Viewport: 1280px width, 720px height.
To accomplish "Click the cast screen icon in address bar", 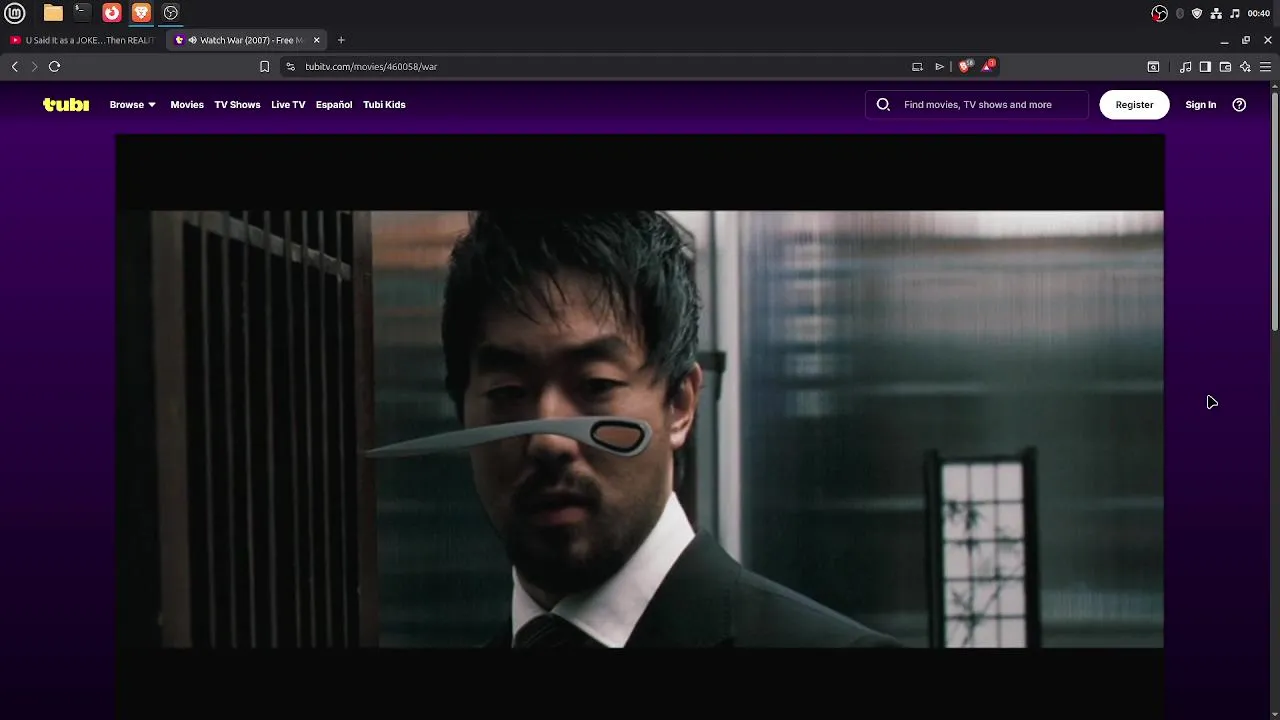I will (917, 66).
